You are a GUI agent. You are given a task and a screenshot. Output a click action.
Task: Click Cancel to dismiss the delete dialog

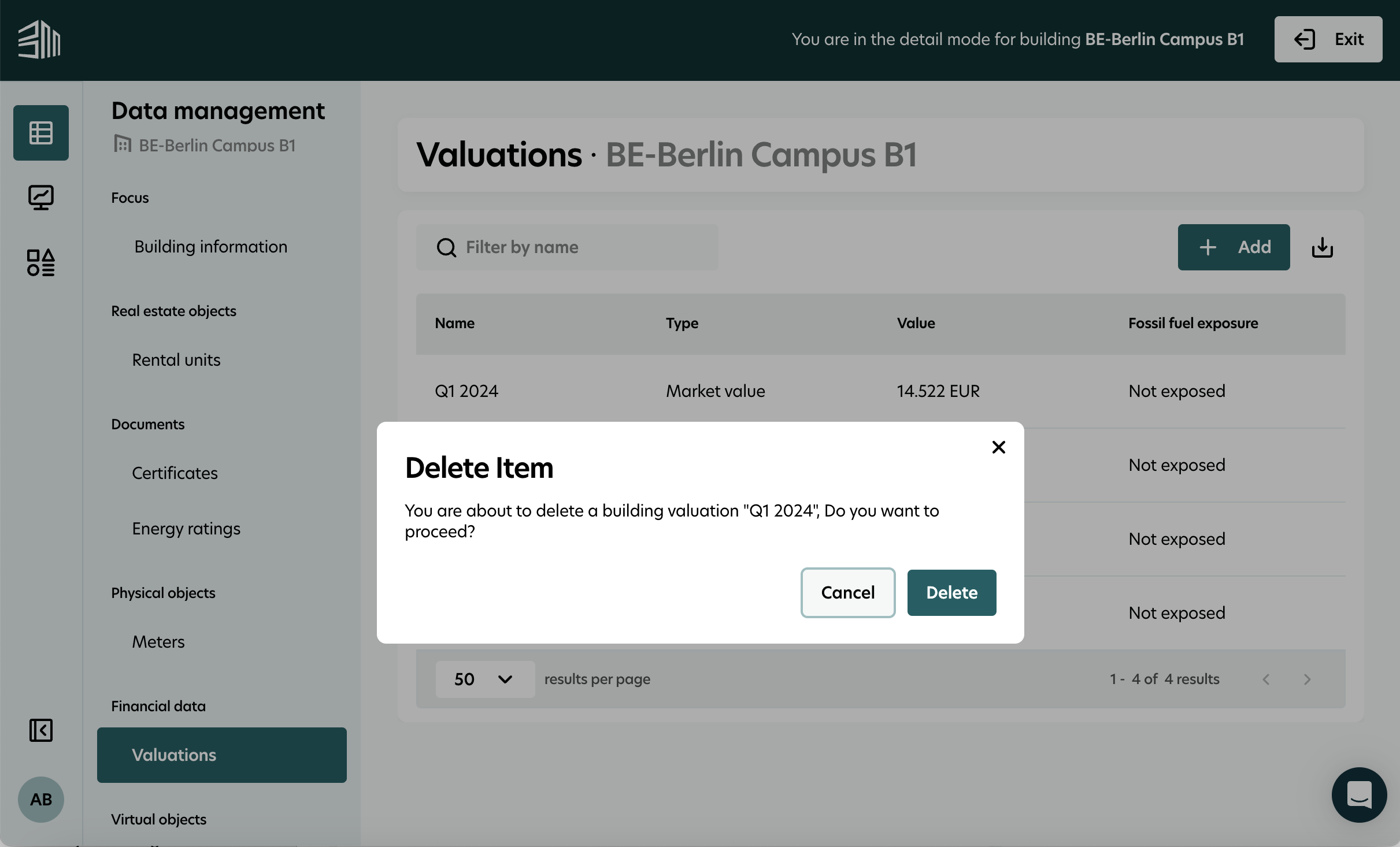(x=847, y=592)
